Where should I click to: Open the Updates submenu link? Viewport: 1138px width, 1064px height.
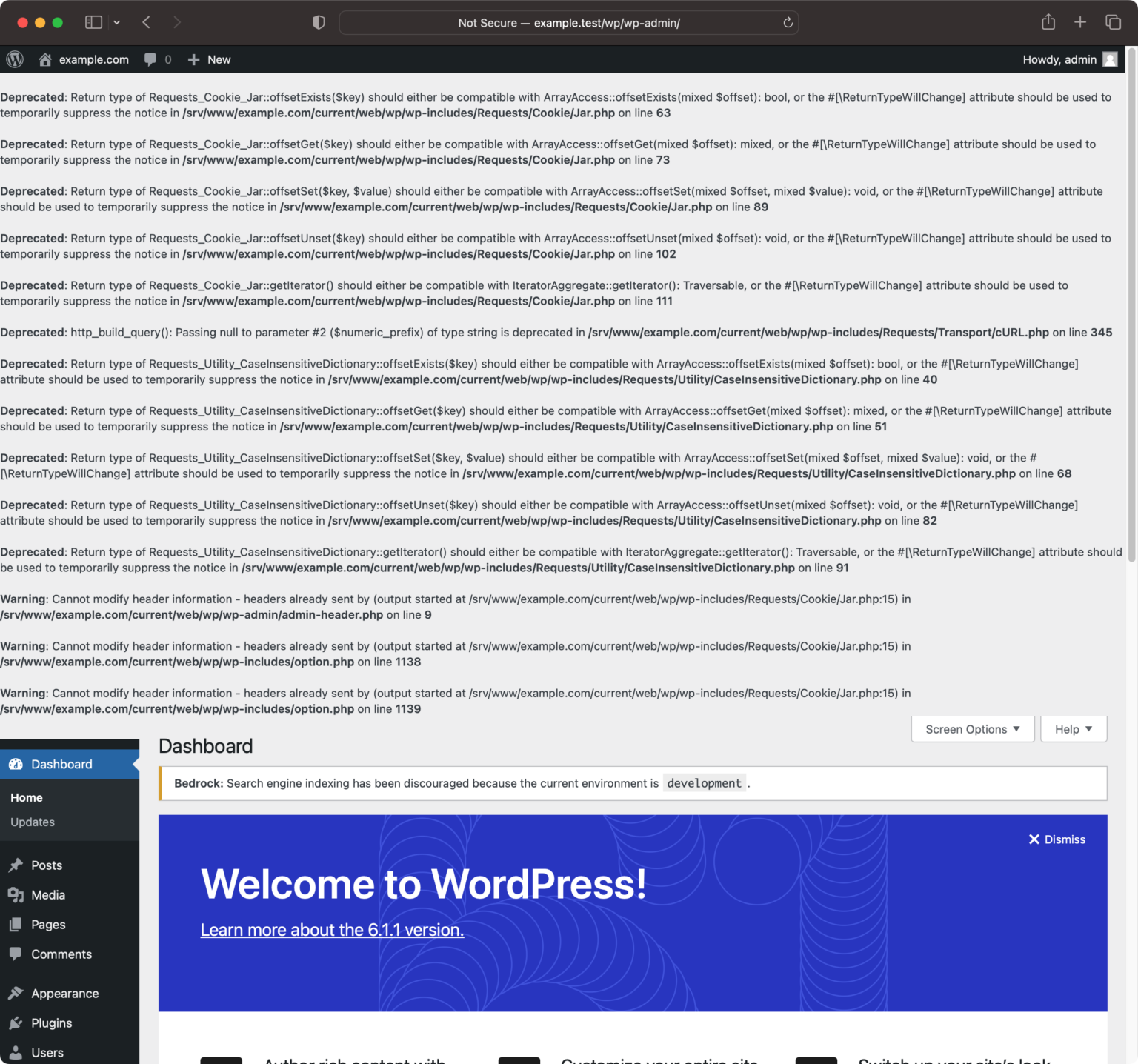[33, 822]
